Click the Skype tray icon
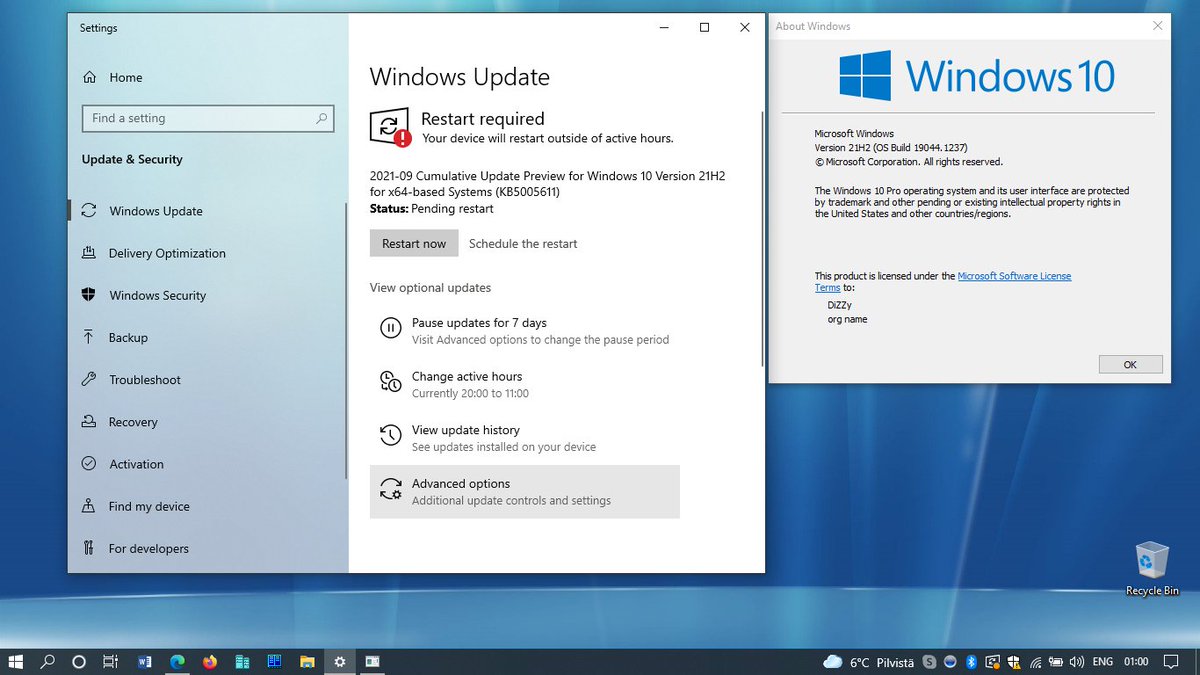 (x=930, y=662)
